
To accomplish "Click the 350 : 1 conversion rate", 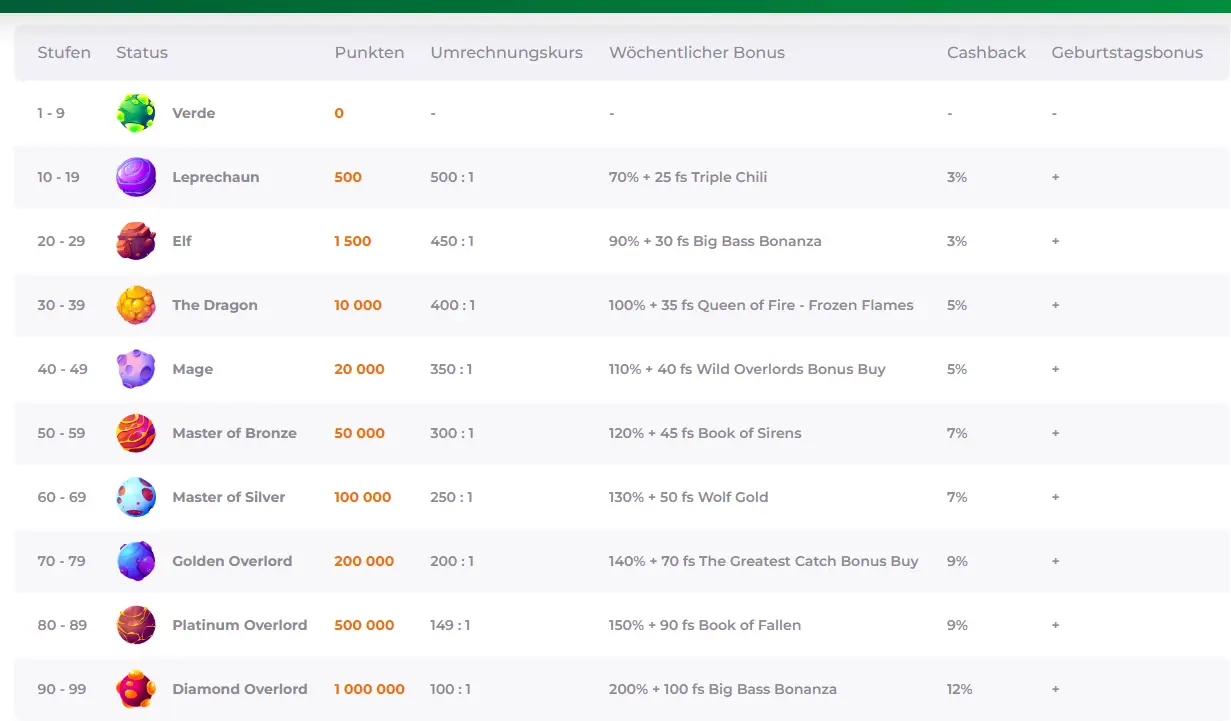I will (x=452, y=369).
